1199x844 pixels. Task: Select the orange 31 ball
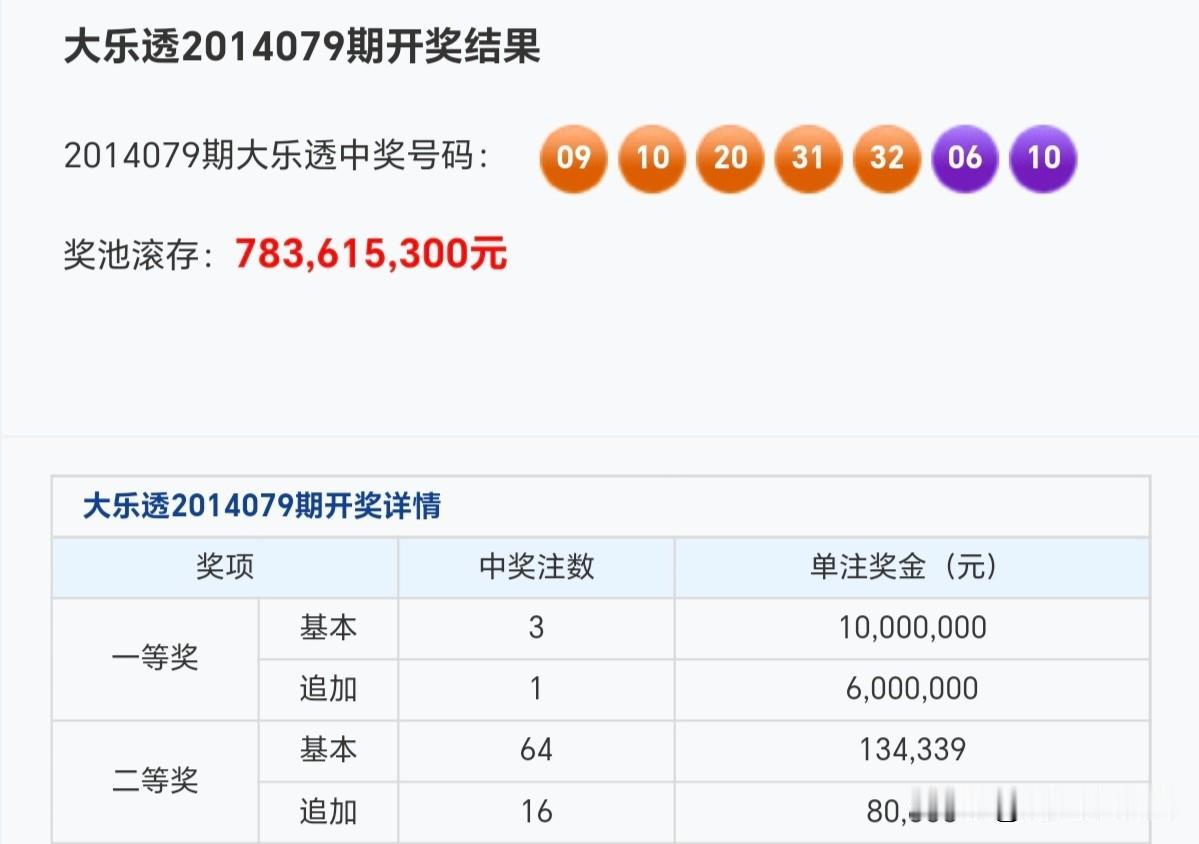(808, 158)
